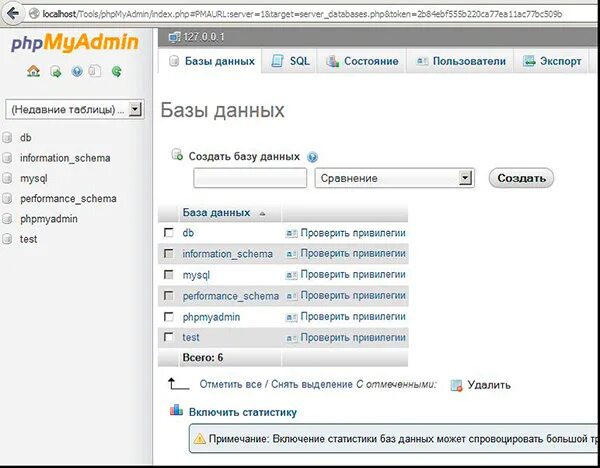Open the performance_schema link in table
The image size is (600, 468).
tap(230, 296)
